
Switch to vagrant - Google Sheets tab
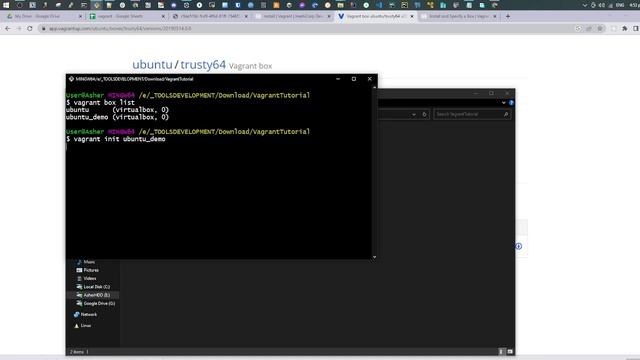coord(127,16)
